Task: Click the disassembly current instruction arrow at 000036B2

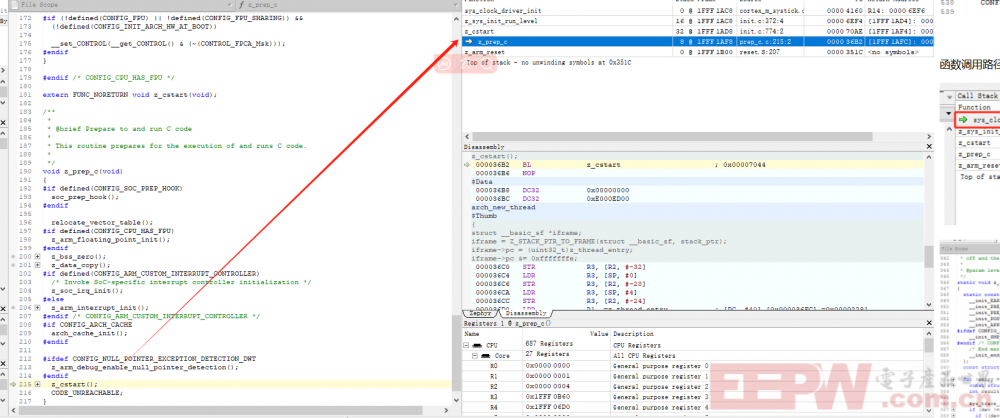Action: pos(467,165)
